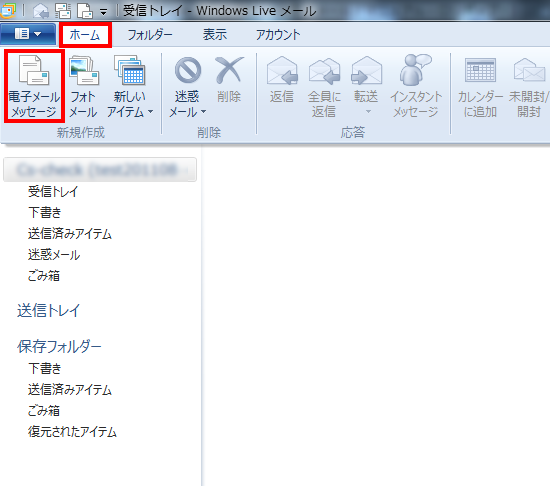Switch to the 表示 tab
This screenshot has height=486, width=550.
215,35
